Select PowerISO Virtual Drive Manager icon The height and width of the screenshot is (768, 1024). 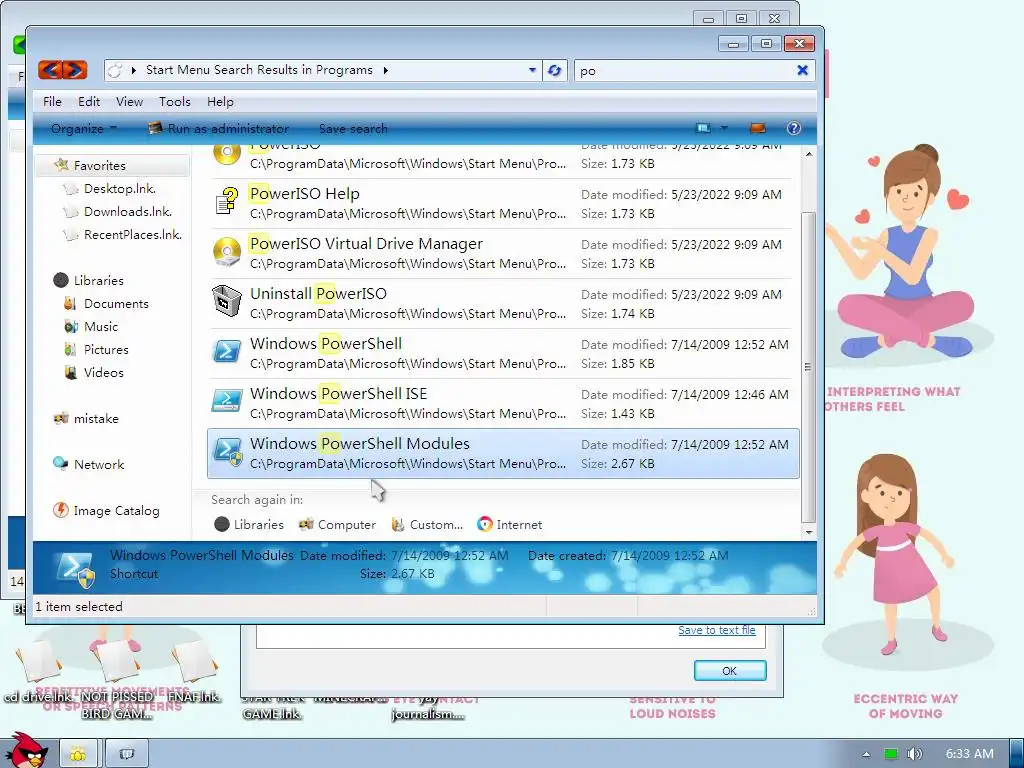(x=227, y=252)
